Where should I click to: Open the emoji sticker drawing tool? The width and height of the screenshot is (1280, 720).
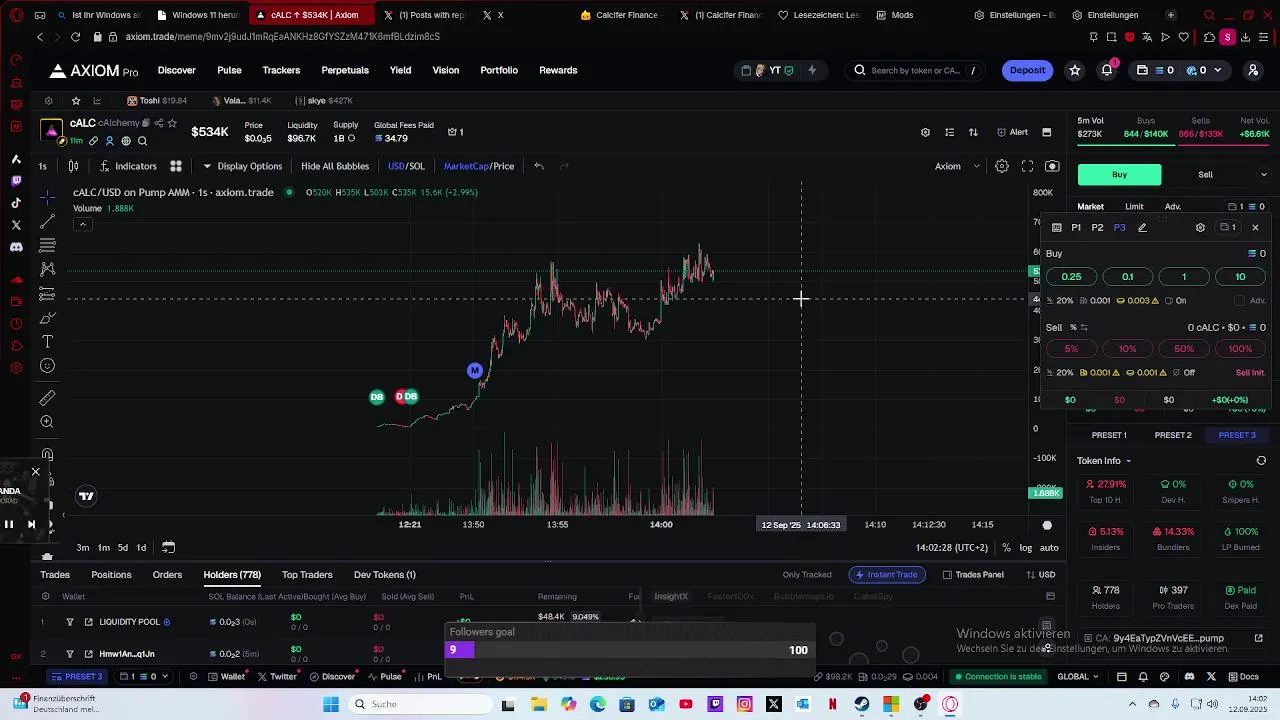[x=47, y=366]
